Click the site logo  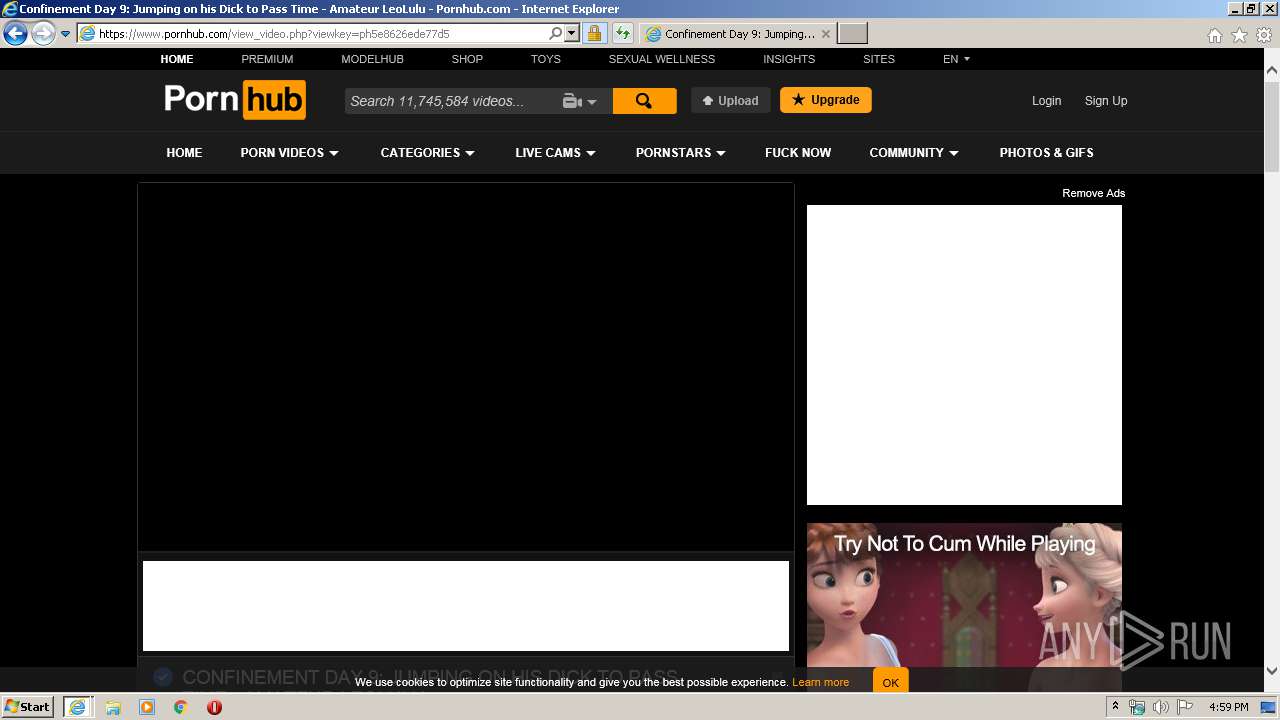[235, 100]
